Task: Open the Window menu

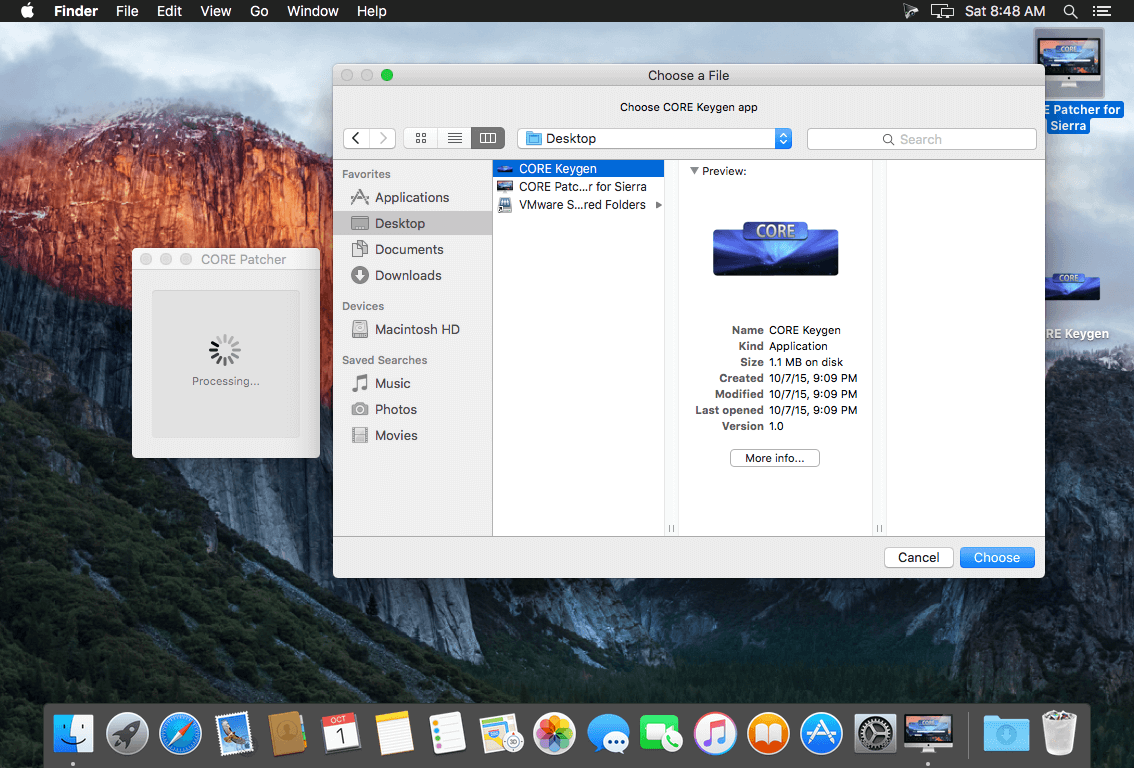Action: tap(312, 11)
